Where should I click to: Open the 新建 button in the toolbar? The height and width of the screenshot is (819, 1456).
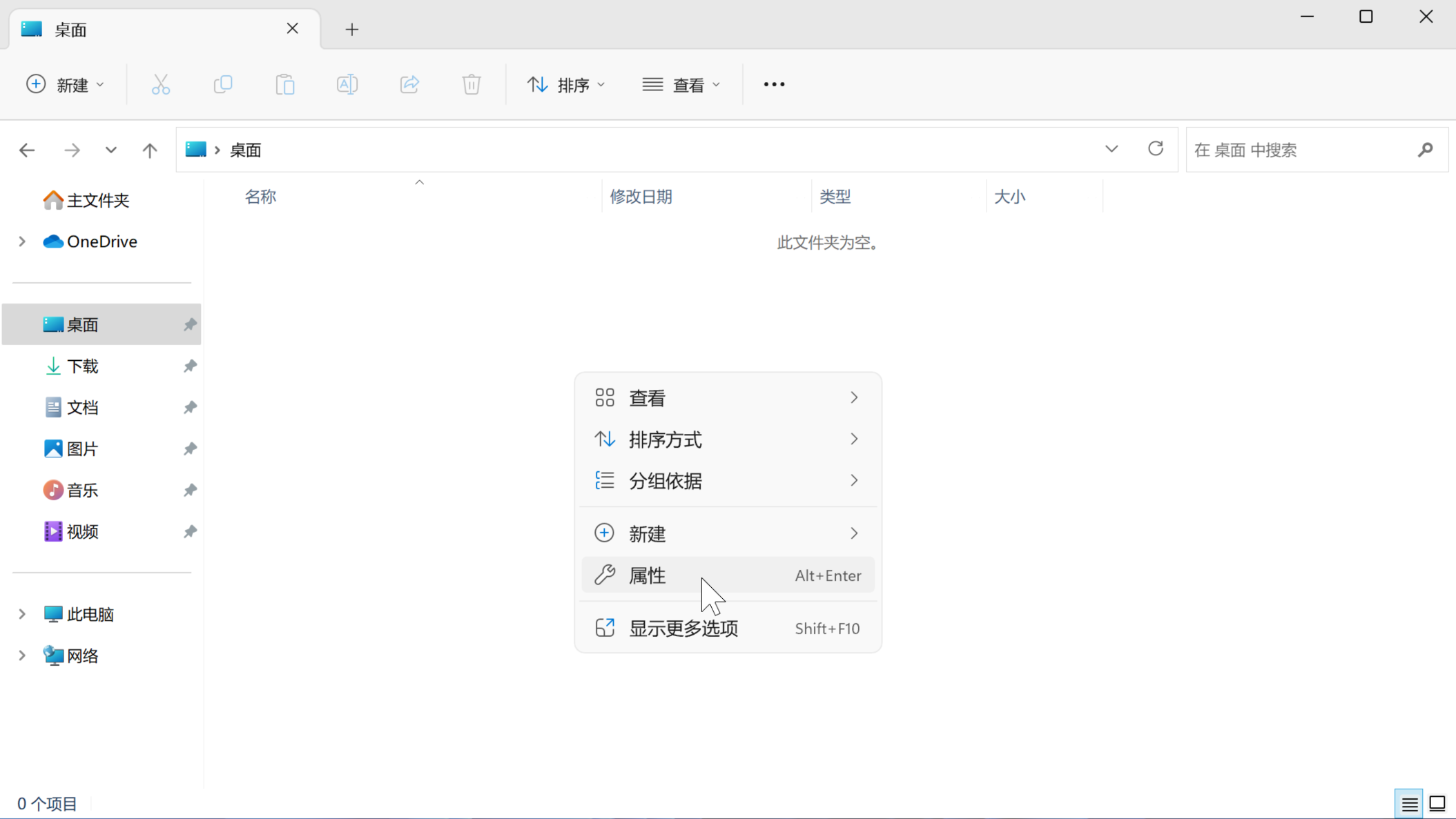(66, 84)
